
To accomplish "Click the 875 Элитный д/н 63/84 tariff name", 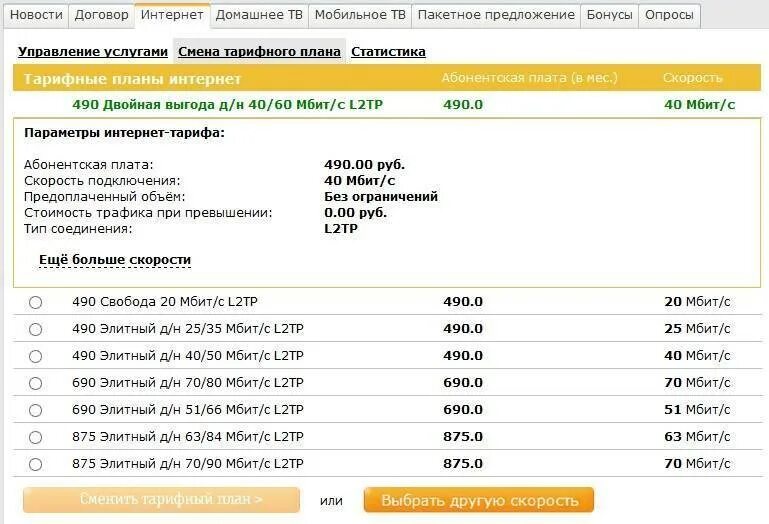I will tap(188, 437).
